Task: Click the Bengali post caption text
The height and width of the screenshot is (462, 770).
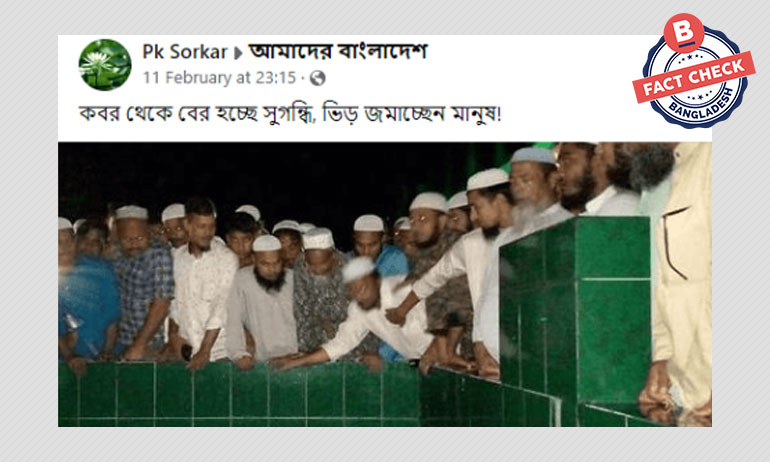Action: pyautogui.click(x=290, y=114)
